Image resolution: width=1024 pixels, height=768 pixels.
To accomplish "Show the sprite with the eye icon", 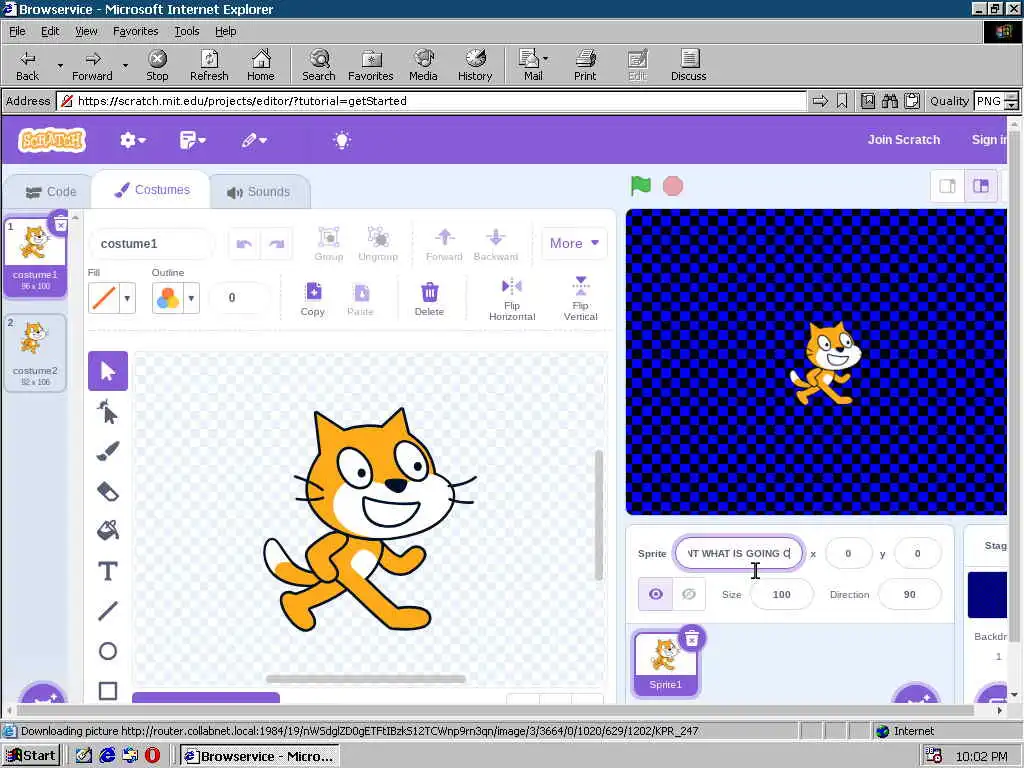I will (656, 594).
